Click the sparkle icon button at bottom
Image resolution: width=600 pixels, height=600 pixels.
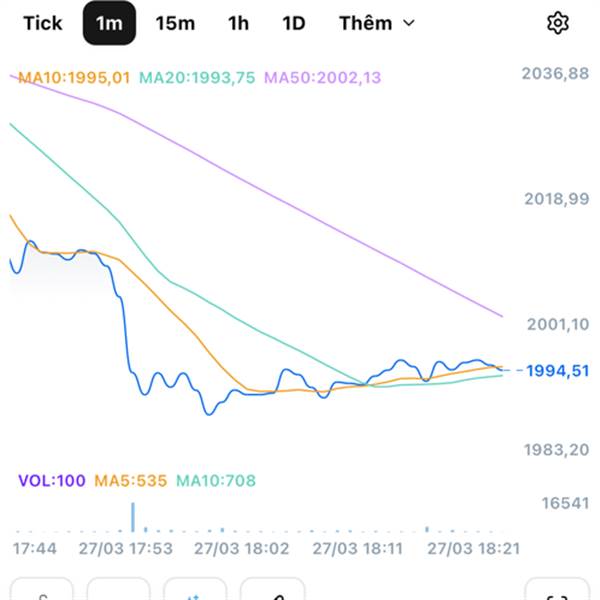click(x=195, y=590)
